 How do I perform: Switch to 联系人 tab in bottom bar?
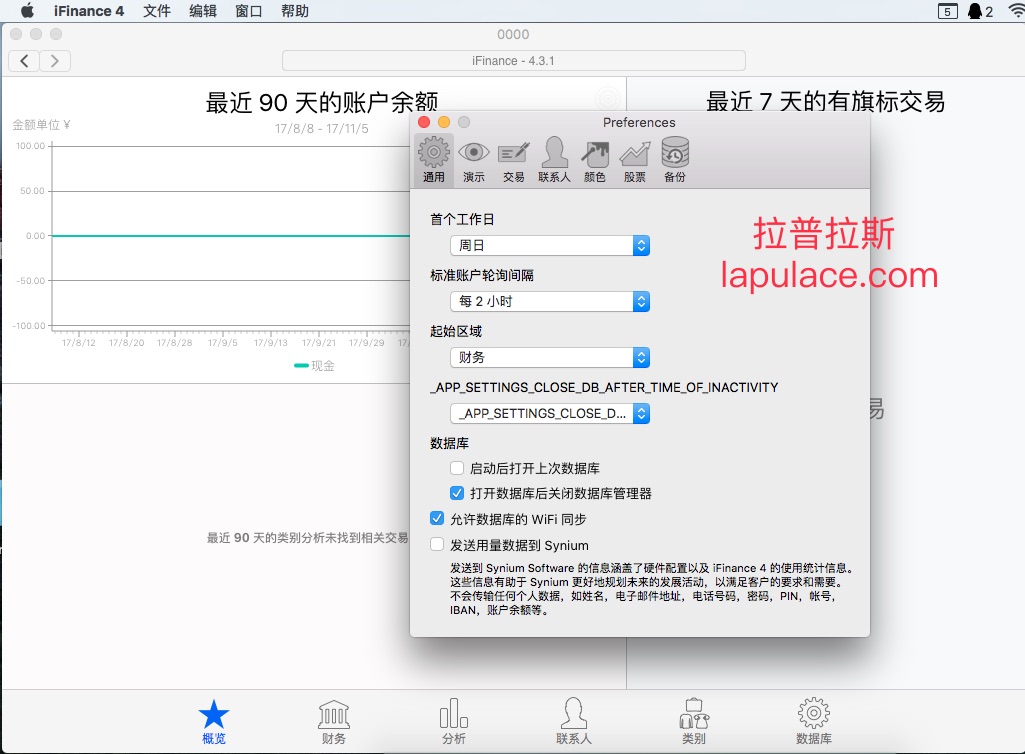[574, 722]
